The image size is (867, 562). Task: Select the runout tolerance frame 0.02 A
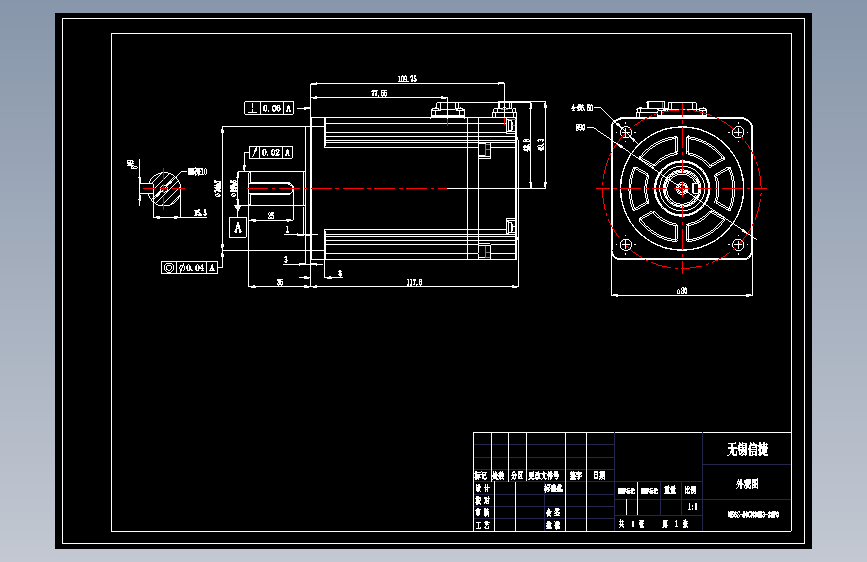point(270,152)
